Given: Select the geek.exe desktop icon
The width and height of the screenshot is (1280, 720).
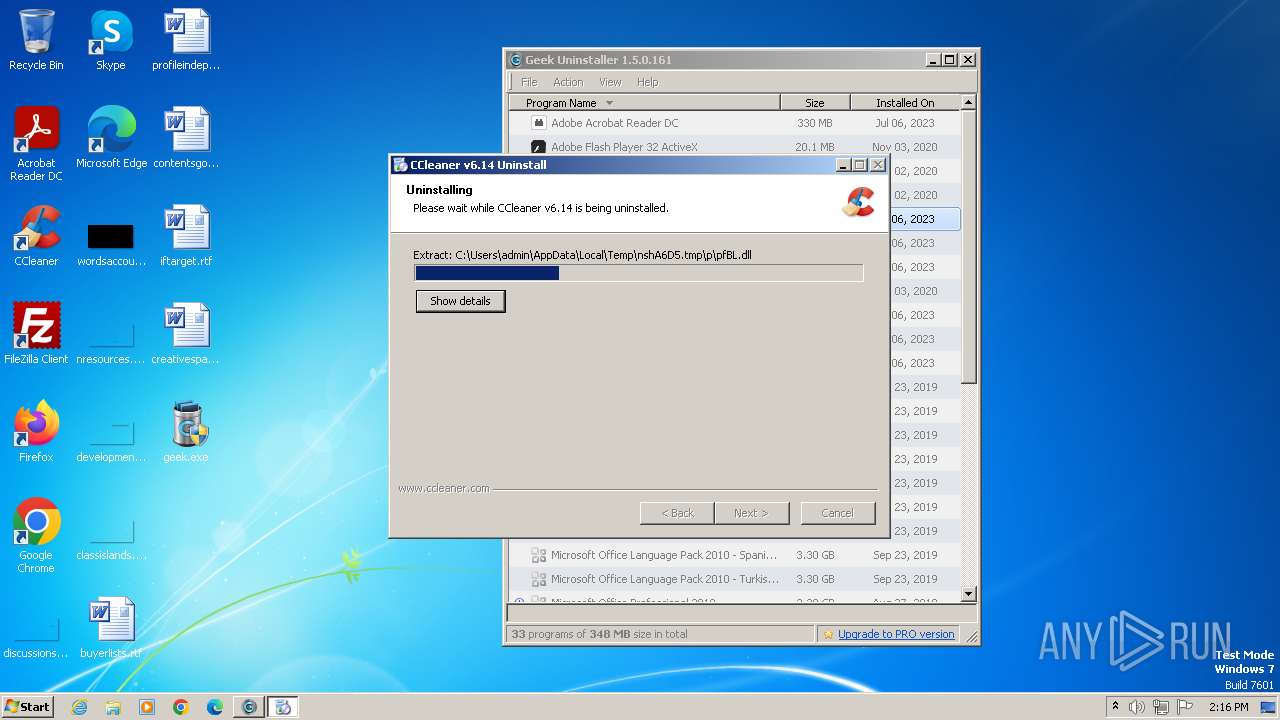Looking at the screenshot, I should tap(186, 432).
